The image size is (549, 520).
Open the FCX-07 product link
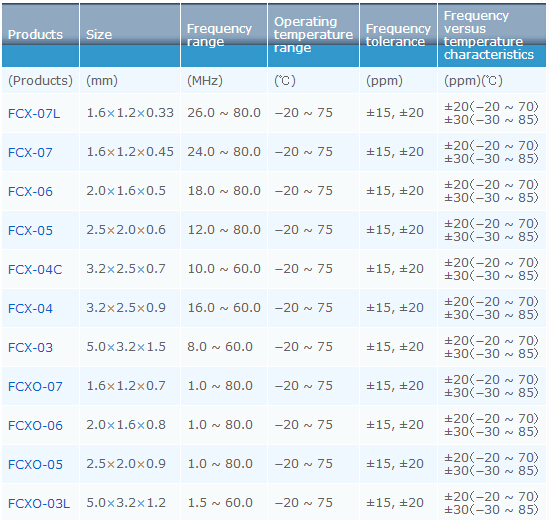click(30, 152)
